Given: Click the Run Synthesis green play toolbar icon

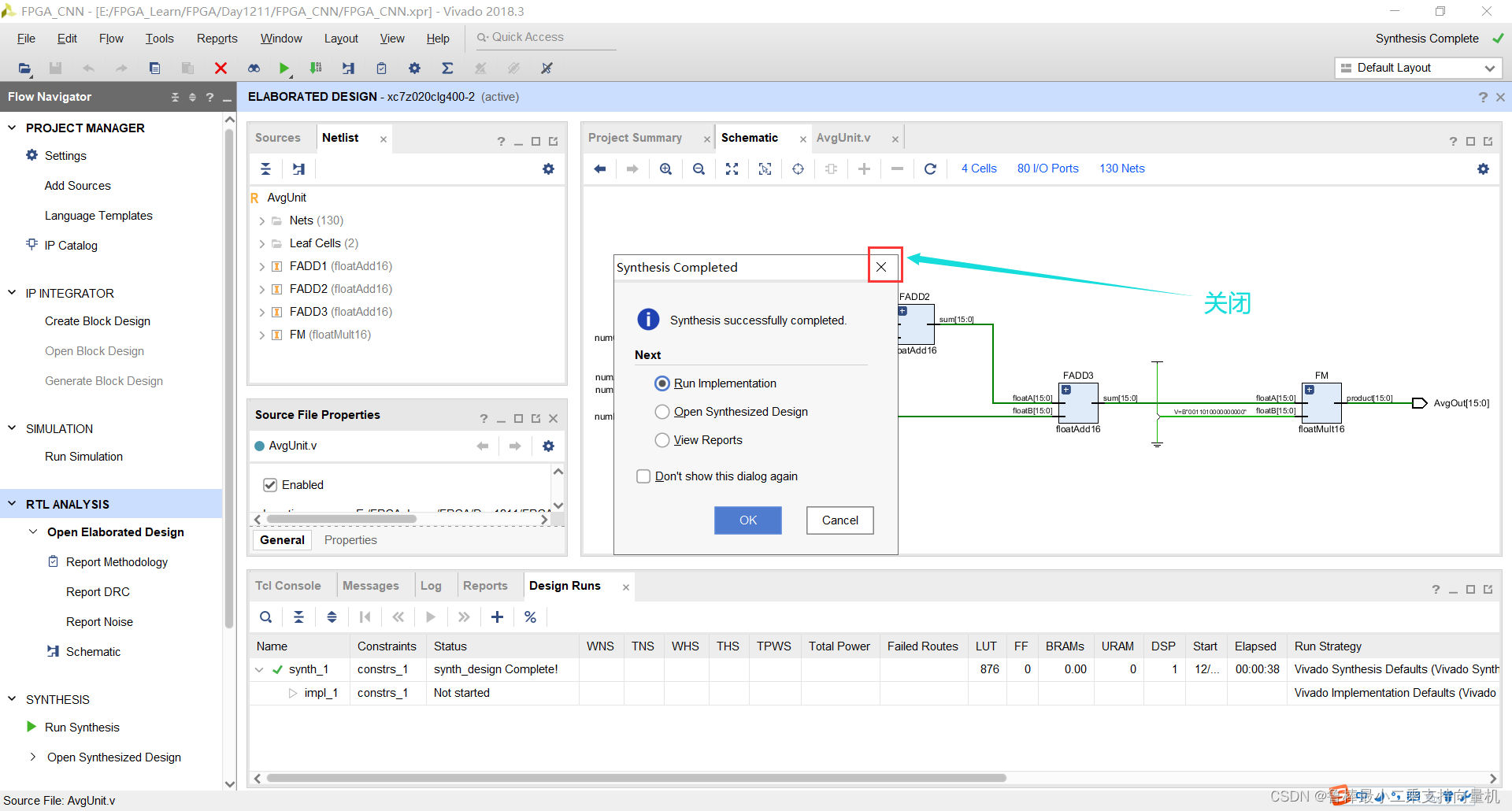Looking at the screenshot, I should point(284,69).
